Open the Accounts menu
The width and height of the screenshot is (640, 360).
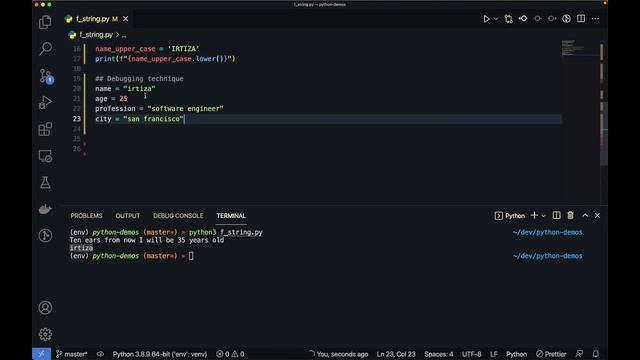(x=45, y=307)
